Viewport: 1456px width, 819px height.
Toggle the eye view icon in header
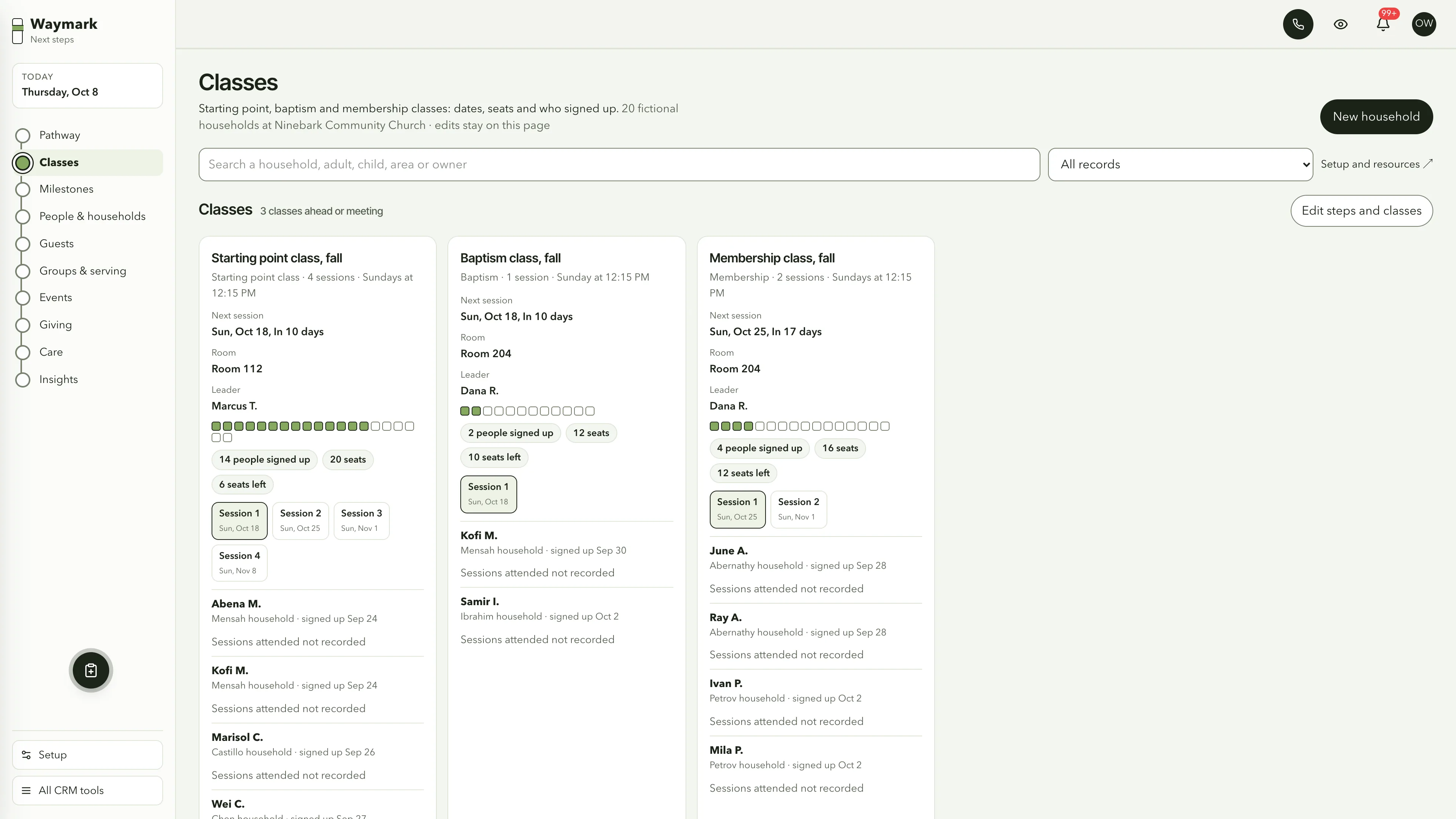1341,24
